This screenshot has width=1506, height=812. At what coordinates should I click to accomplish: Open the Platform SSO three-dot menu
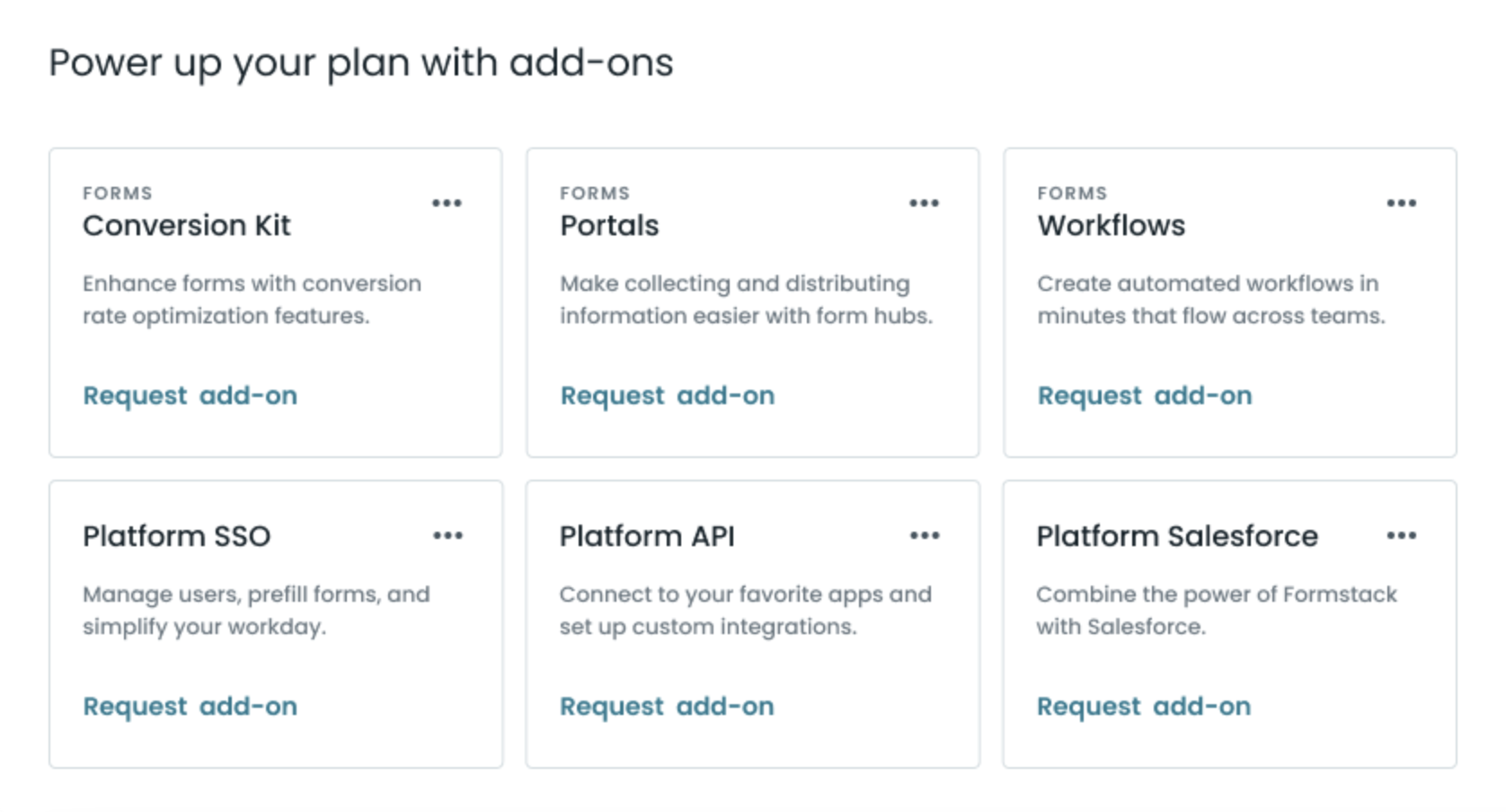[447, 536]
